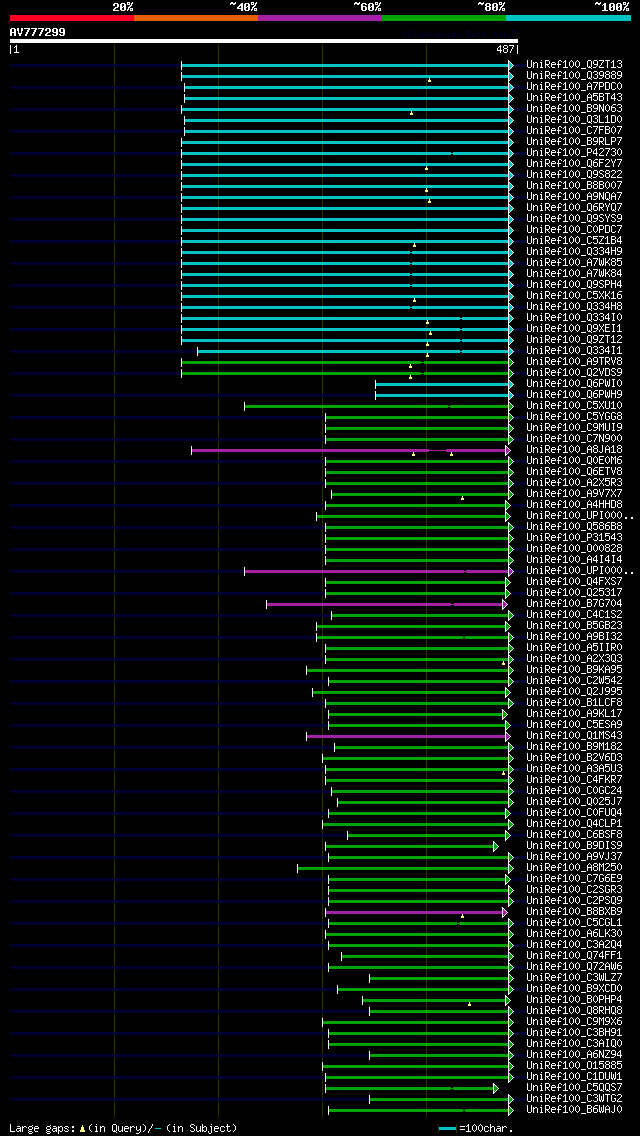Click the UniRef100_C4FKR7 label

(575, 780)
